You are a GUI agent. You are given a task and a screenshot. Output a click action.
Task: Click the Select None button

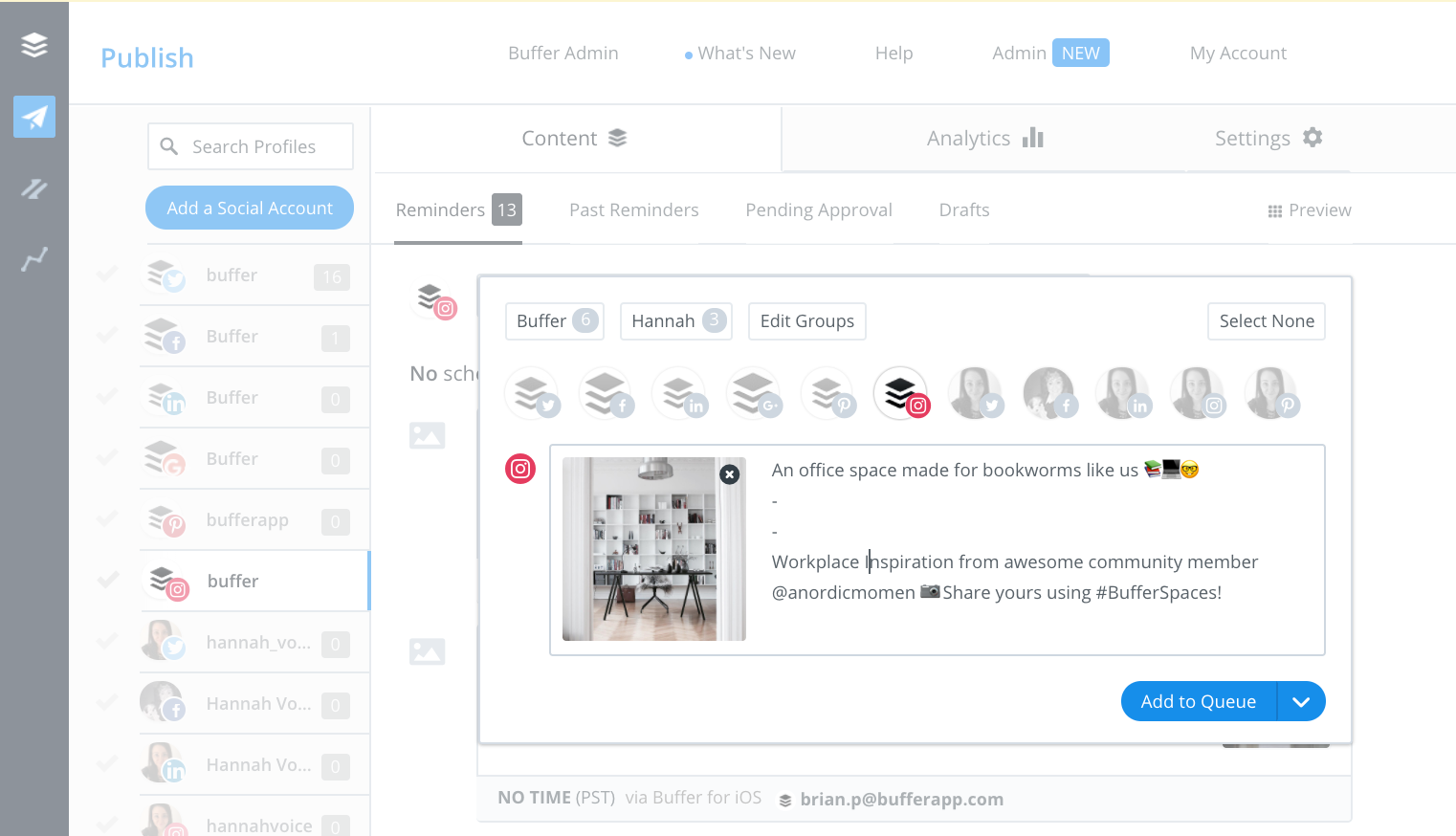(x=1267, y=321)
